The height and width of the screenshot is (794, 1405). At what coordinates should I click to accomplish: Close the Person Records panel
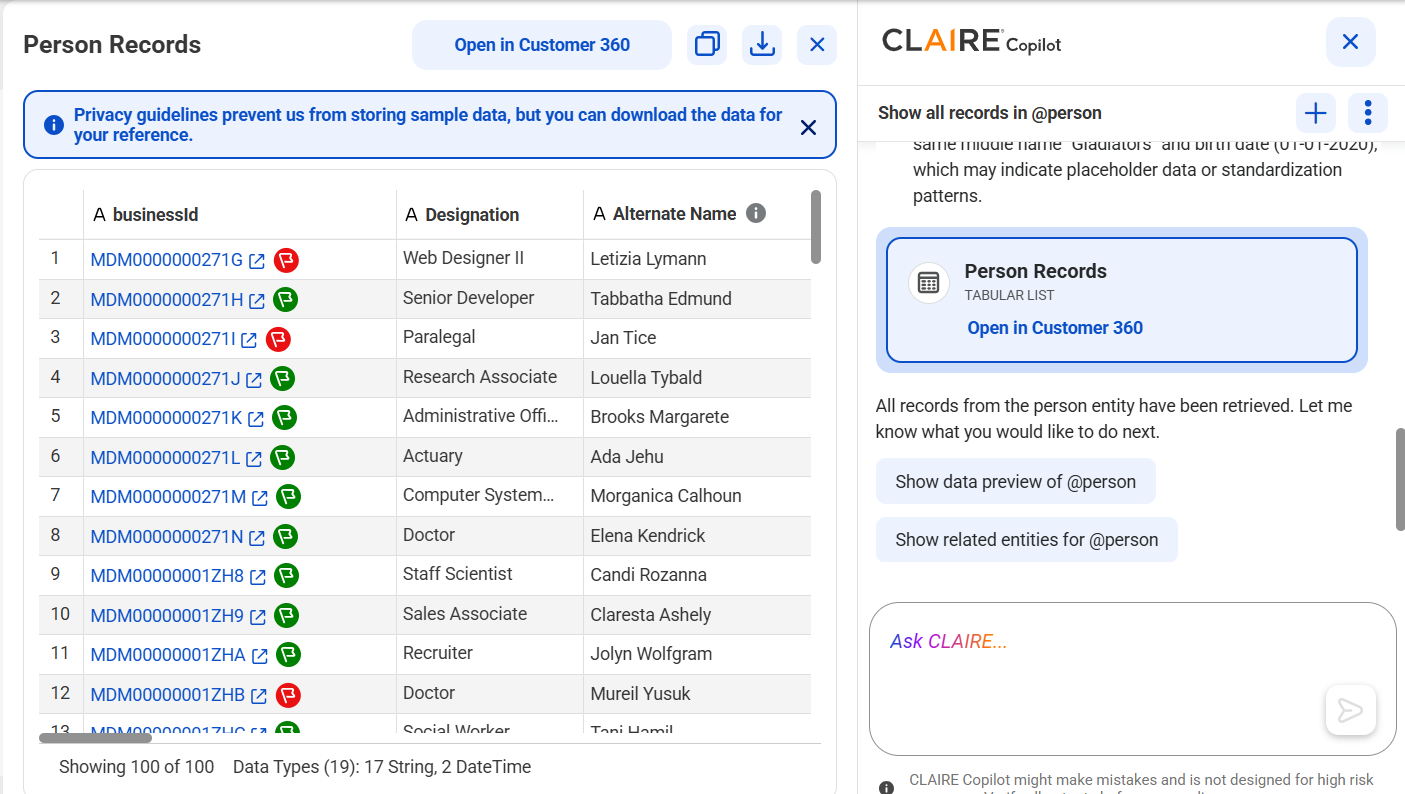[817, 45]
